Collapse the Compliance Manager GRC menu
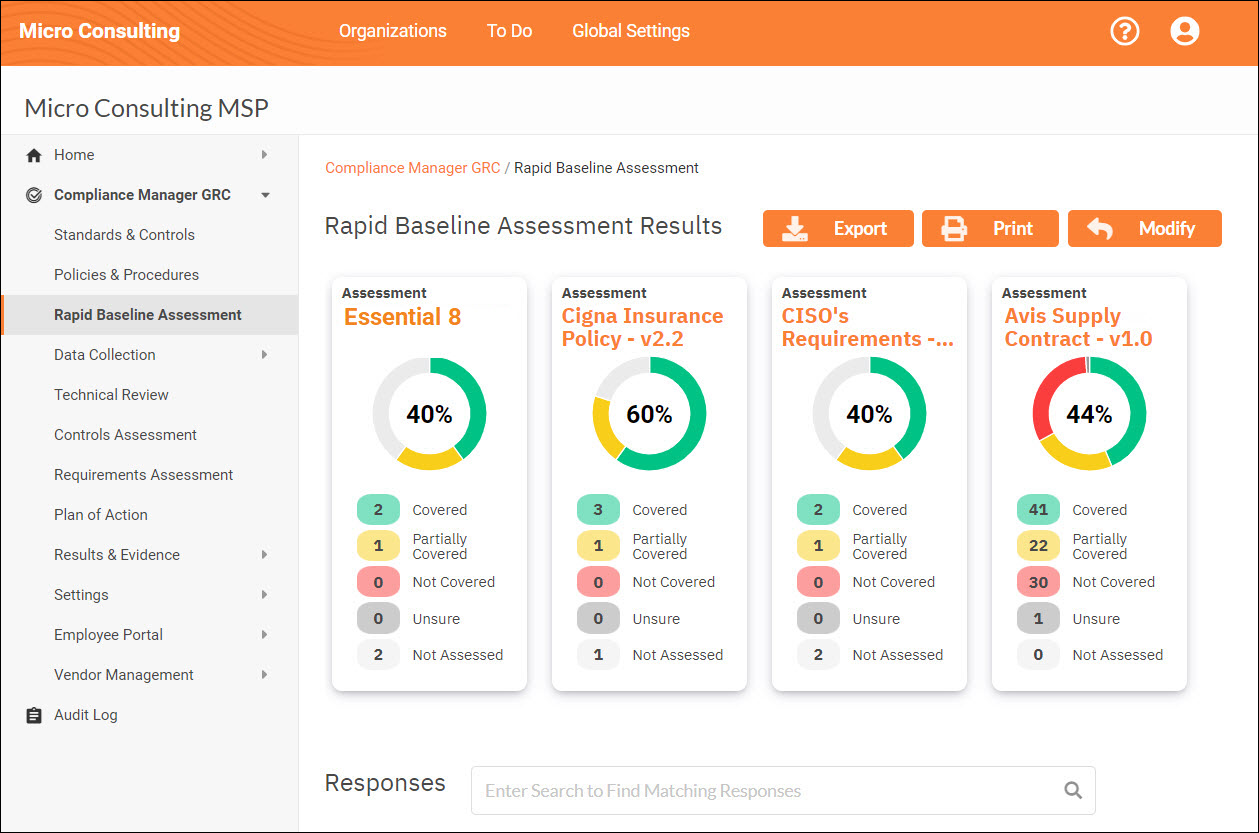 (x=265, y=194)
